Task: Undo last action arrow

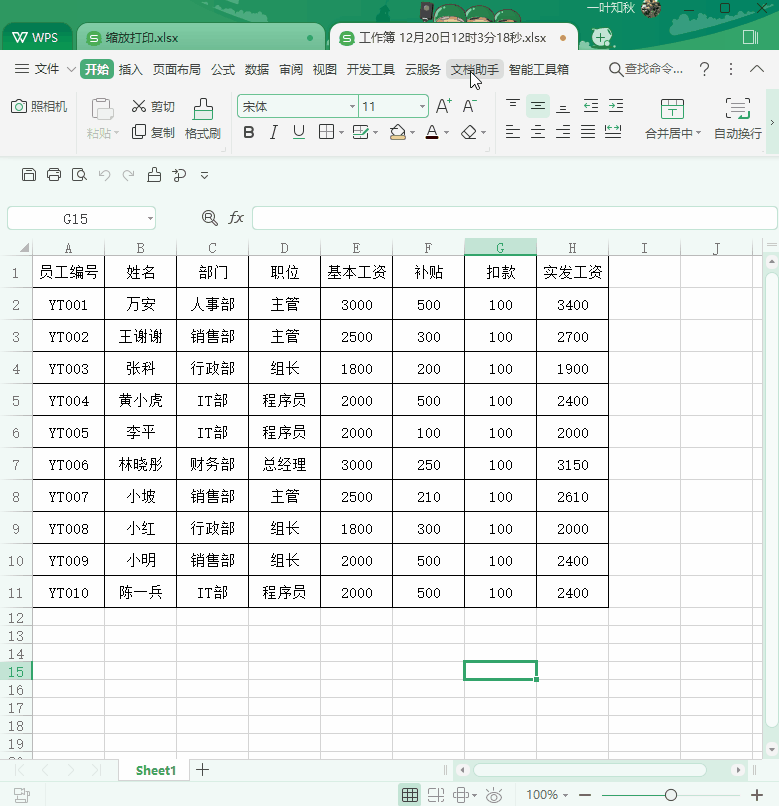Action: [x=104, y=175]
